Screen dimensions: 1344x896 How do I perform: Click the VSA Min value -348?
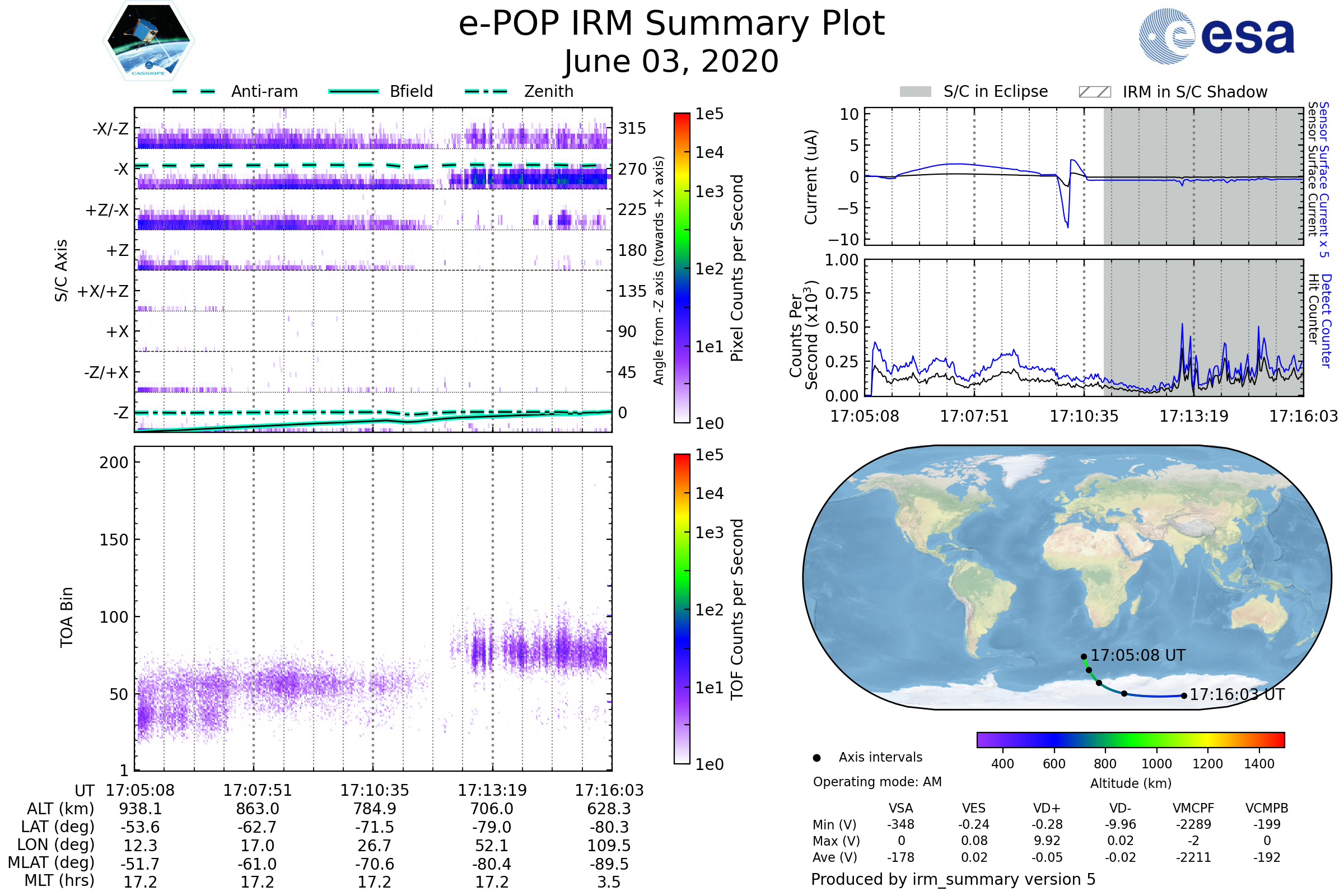coord(900,824)
